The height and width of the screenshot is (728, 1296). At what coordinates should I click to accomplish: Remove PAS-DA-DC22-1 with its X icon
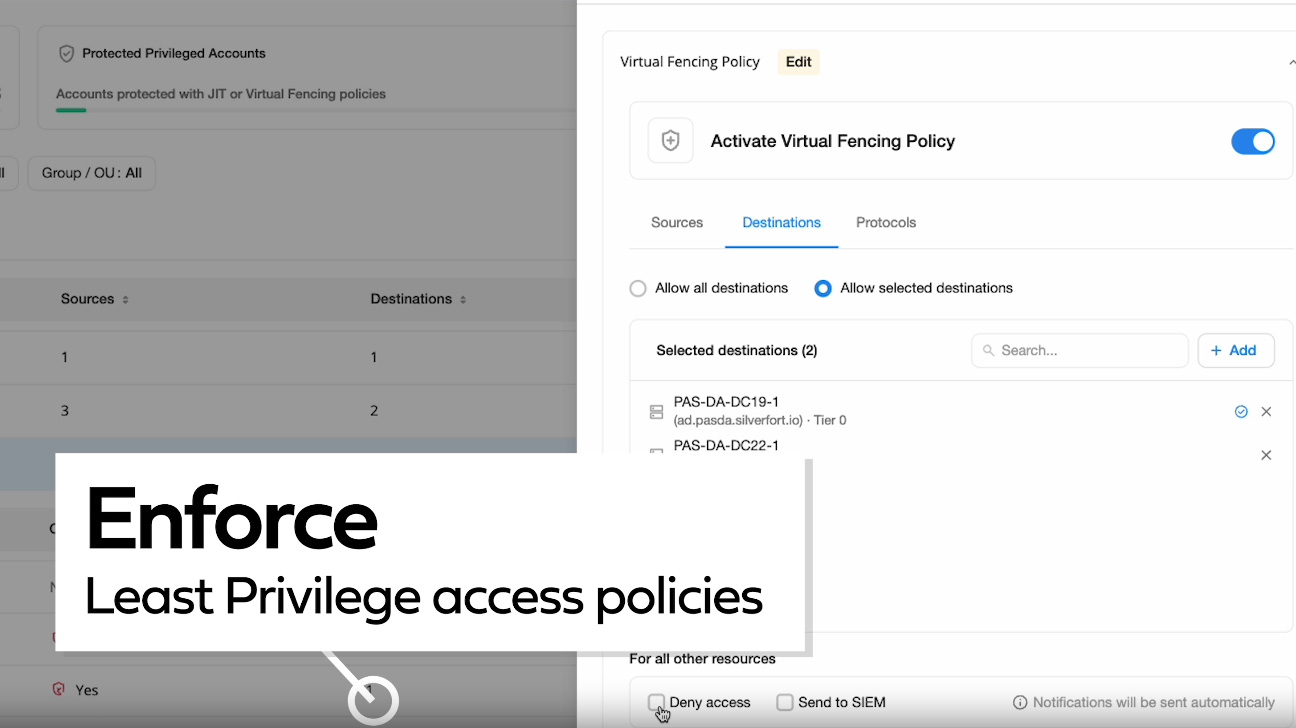click(x=1266, y=455)
